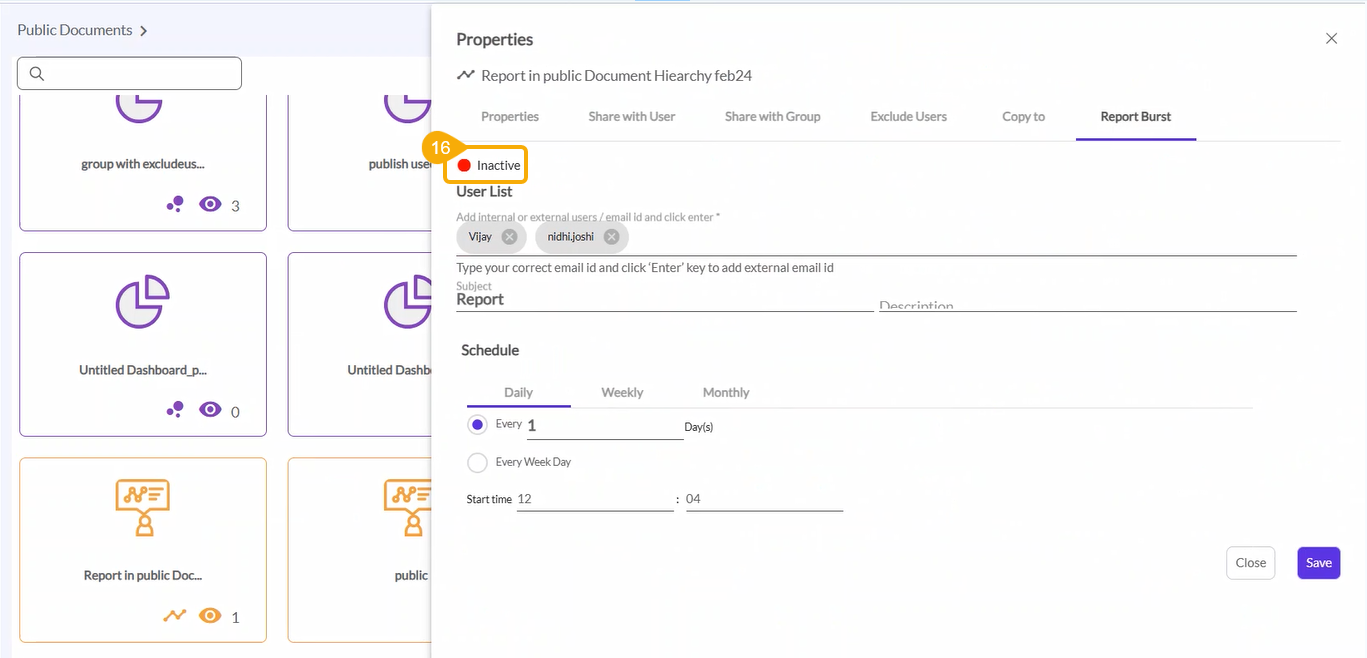The height and width of the screenshot is (658, 1367).
Task: Remove nidhi.joshi chip from User List
Action: pyautogui.click(x=611, y=237)
